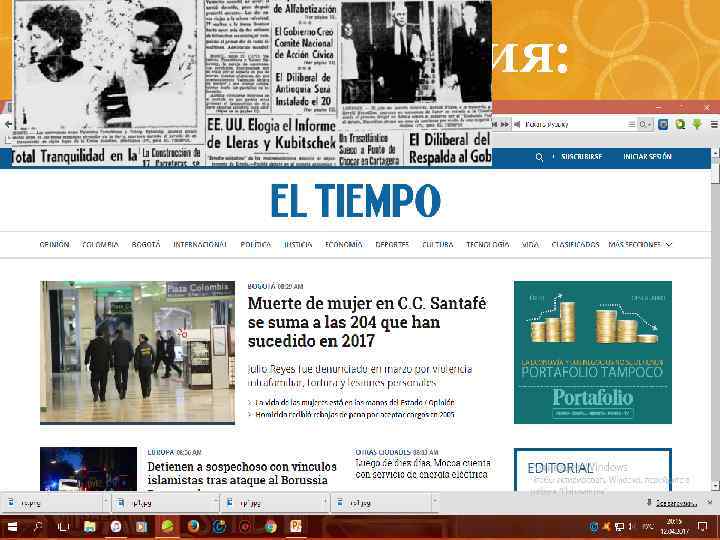The height and width of the screenshot is (540, 720).
Task: Switch to Firefox from the taskbar
Action: click(x=193, y=527)
